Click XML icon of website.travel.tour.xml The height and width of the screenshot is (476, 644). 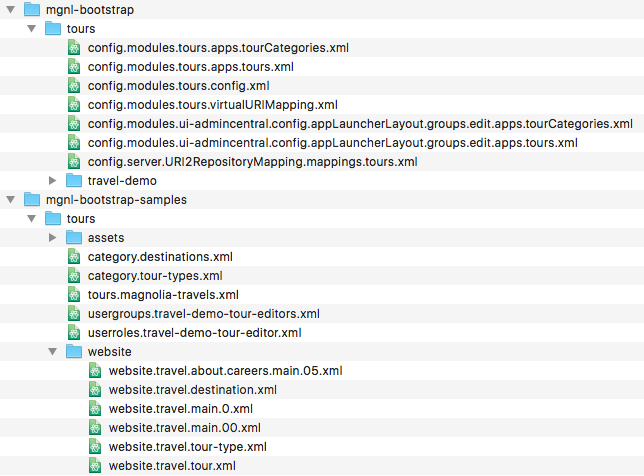click(x=95, y=466)
